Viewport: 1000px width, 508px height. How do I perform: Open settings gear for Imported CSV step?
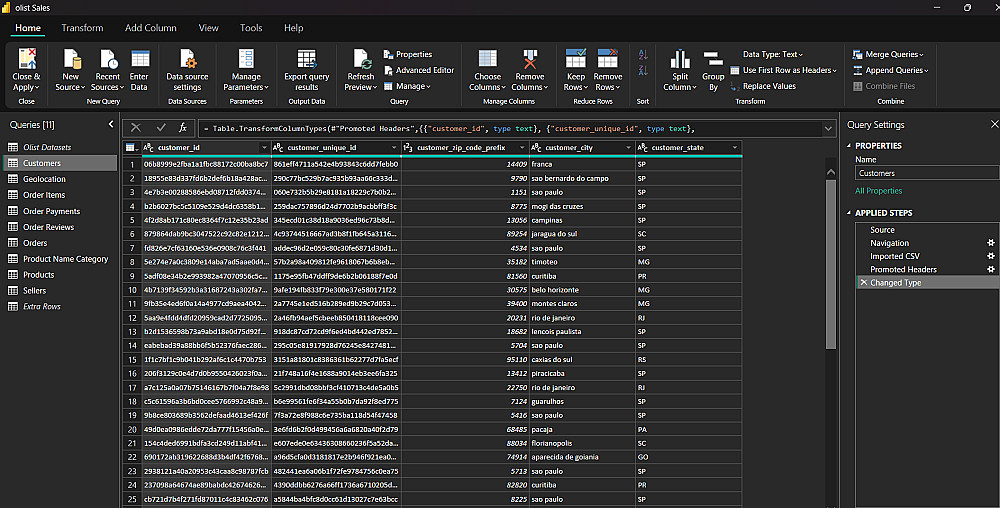click(991, 256)
